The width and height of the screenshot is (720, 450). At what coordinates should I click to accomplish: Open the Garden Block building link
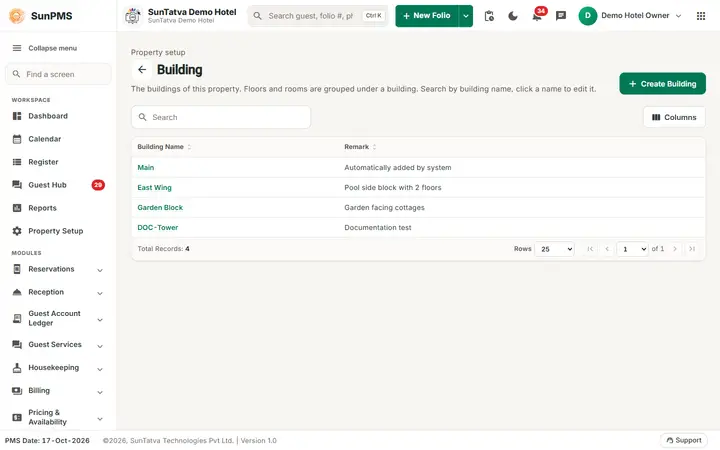point(160,208)
